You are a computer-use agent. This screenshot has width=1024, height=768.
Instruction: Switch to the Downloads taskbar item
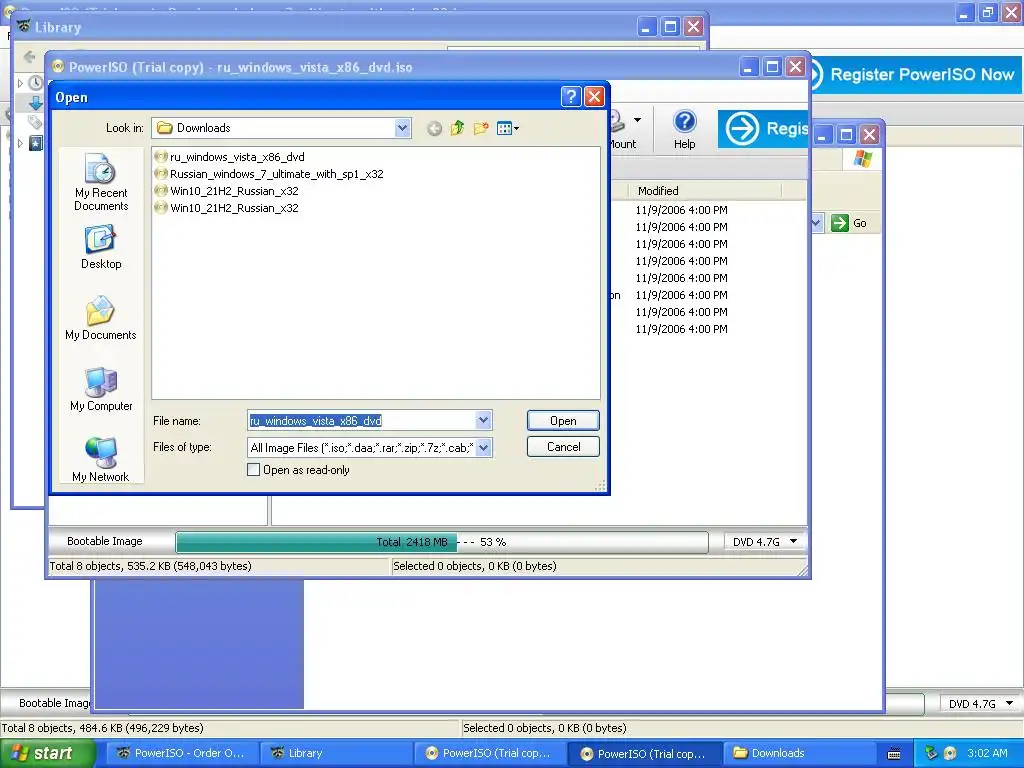tap(797, 753)
